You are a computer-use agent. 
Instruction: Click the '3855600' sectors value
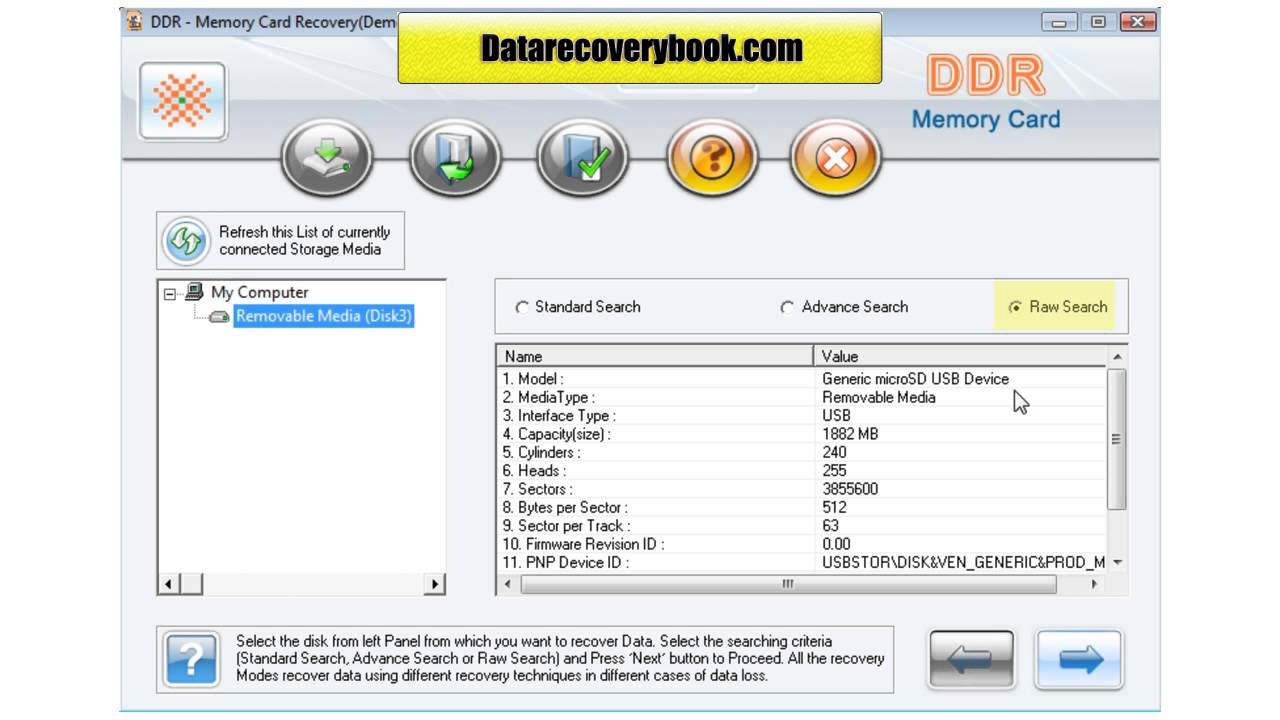point(850,489)
